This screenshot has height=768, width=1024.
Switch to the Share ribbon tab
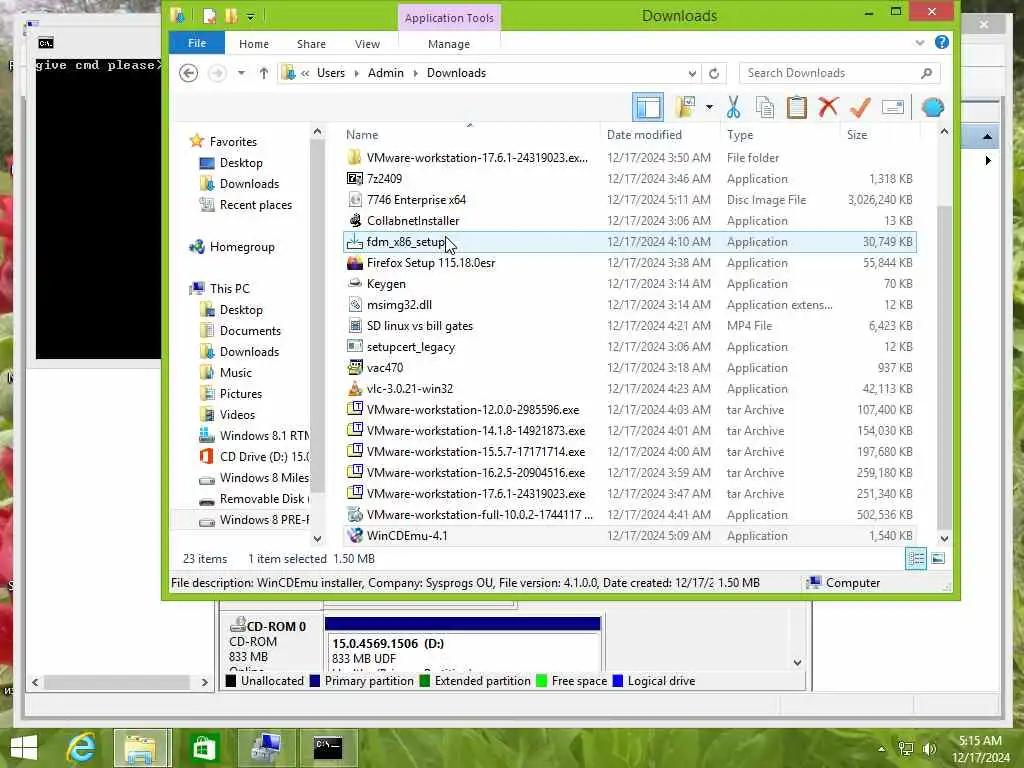click(x=311, y=44)
